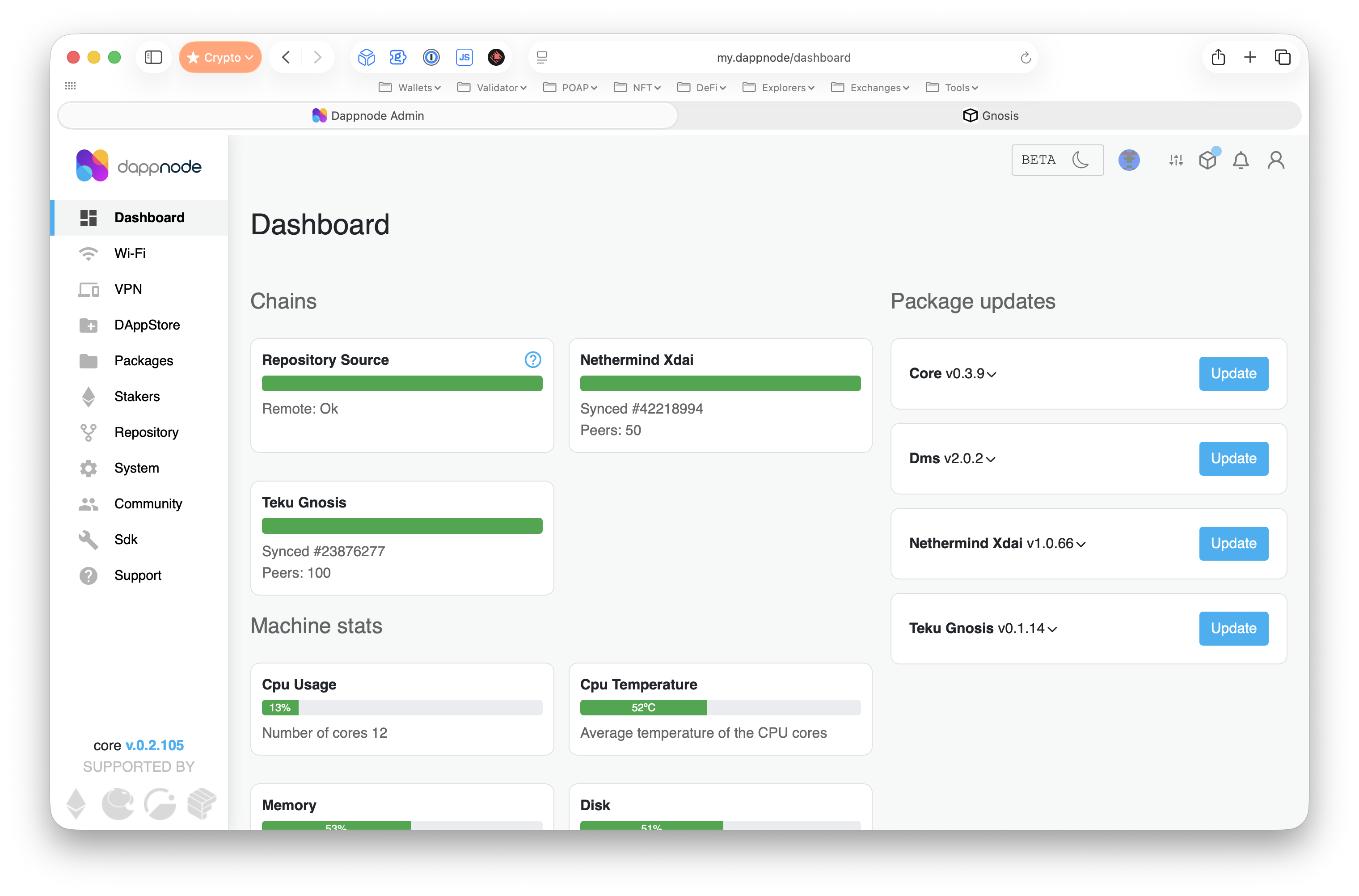Update the Nethermind Xdai package
Screen dimensions: 1359x896
pyautogui.click(x=1233, y=543)
